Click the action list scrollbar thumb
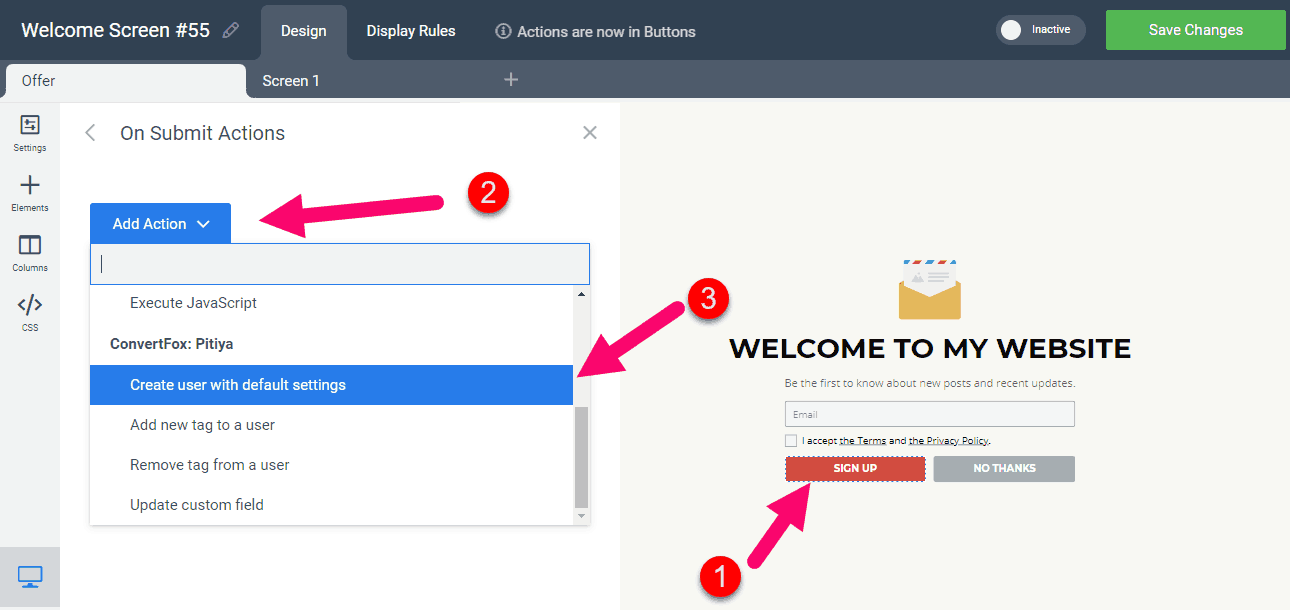Image resolution: width=1290 pixels, height=610 pixels. pos(582,455)
